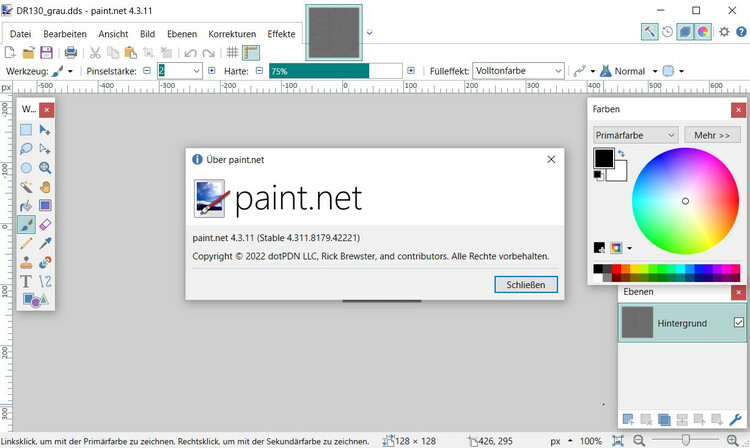This screenshot has height=448, width=750.
Task: Click the Mehr >> button
Action: (712, 135)
